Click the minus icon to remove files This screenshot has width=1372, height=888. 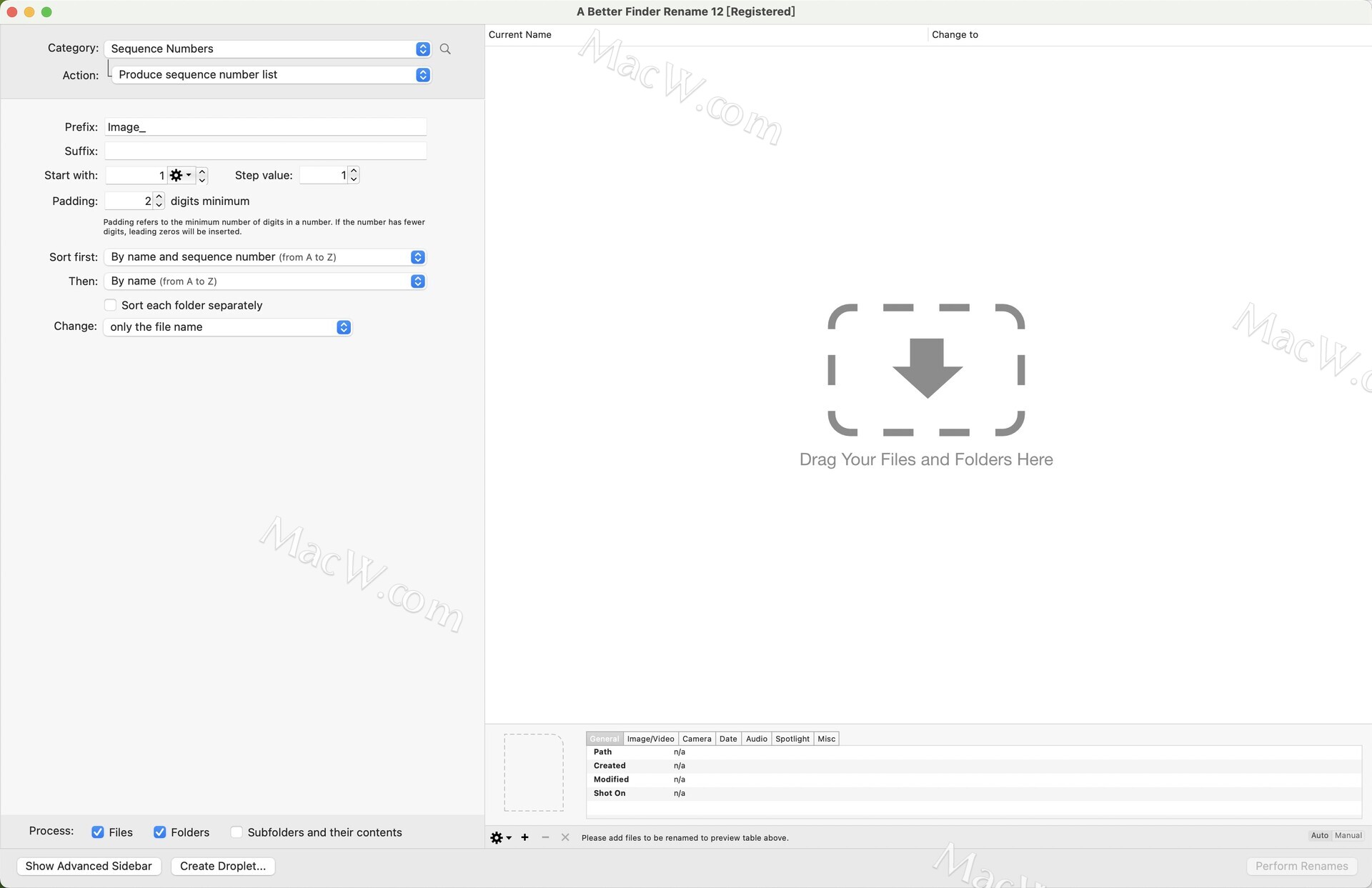coord(545,837)
